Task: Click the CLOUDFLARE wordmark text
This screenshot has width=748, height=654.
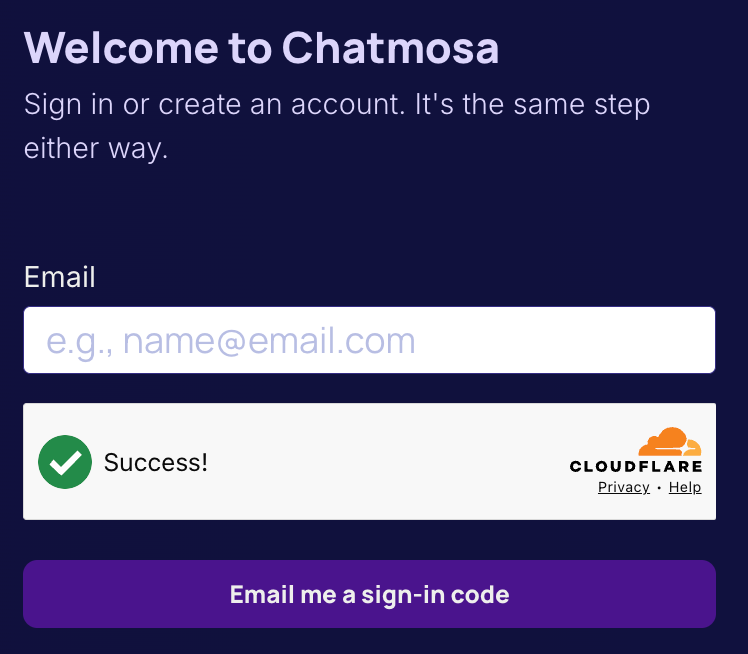Action: (x=636, y=466)
